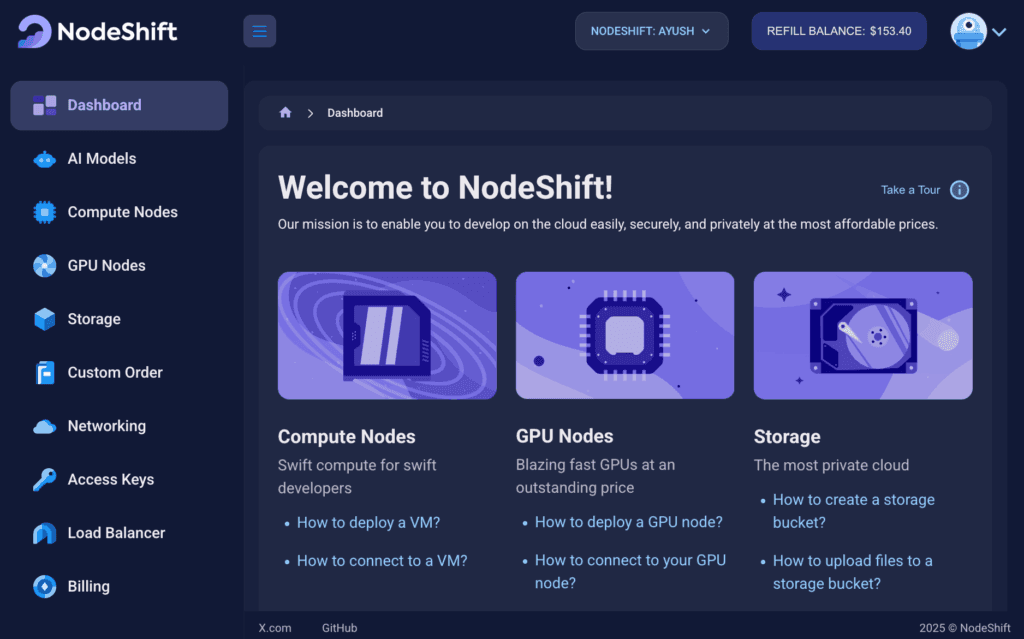Click the Dashboard breadcrumb text

coord(355,113)
